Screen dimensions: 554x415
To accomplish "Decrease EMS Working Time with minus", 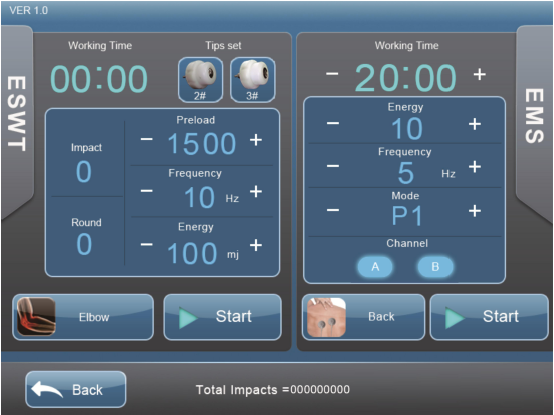I will click(332, 73).
